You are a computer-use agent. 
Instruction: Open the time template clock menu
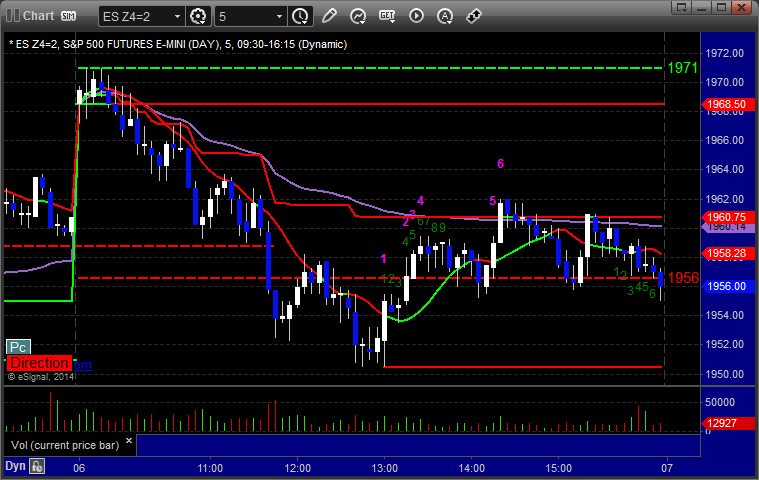300,16
